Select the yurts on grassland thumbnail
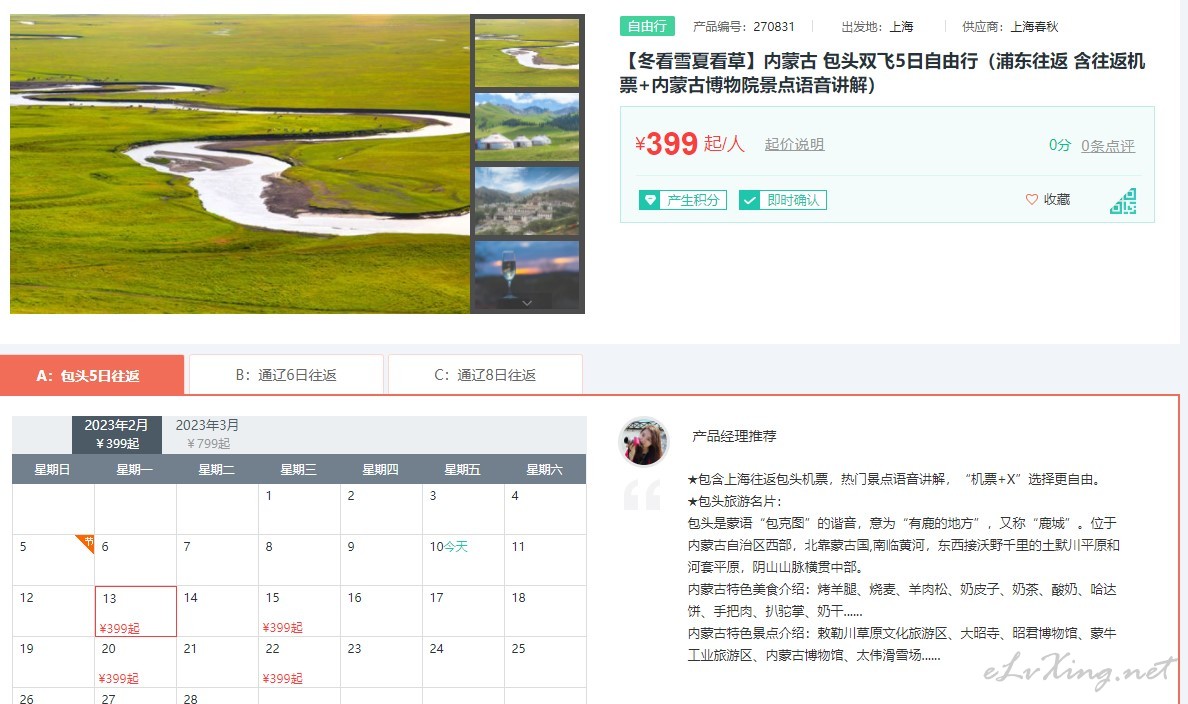This screenshot has height=704, width=1188. [527, 127]
